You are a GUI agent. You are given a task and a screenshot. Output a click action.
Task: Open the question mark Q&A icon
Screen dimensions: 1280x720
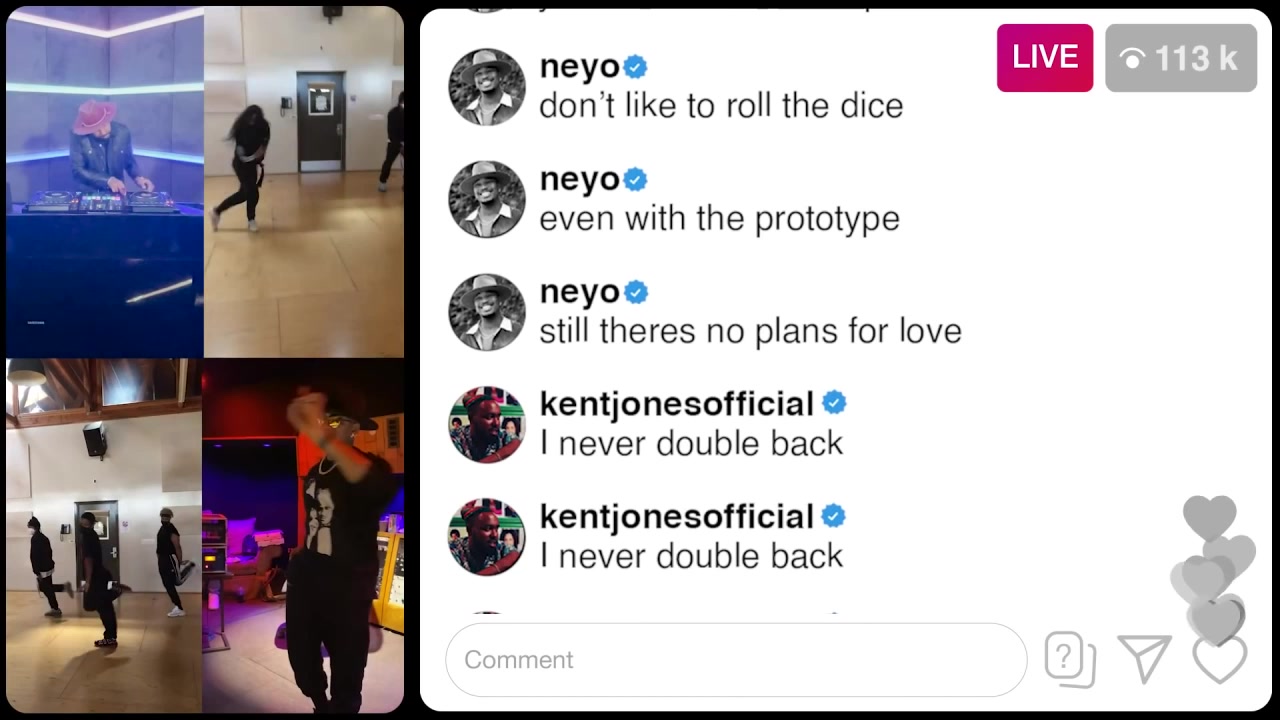coord(1070,660)
